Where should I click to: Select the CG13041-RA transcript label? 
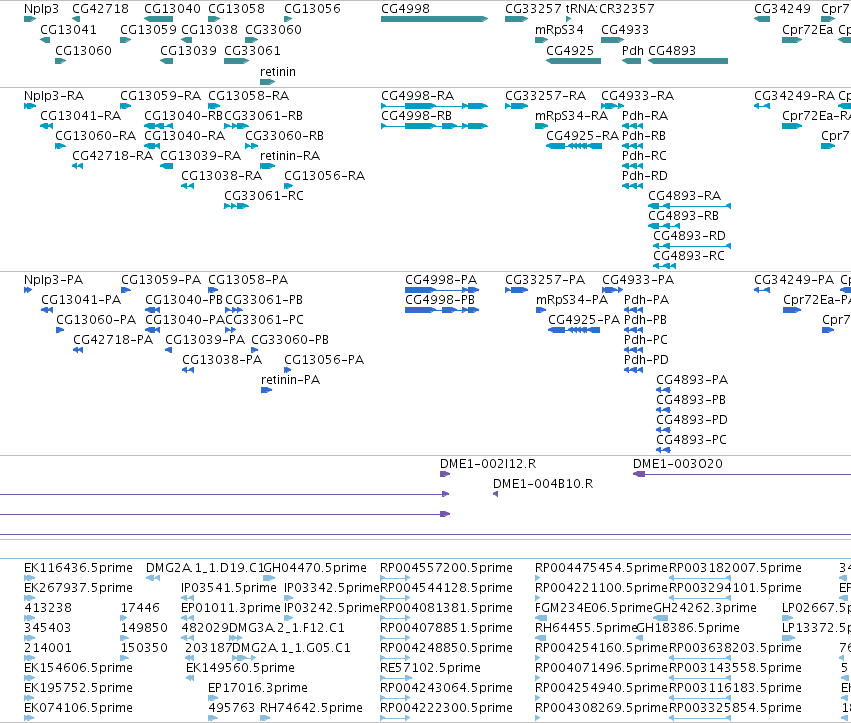[80, 116]
